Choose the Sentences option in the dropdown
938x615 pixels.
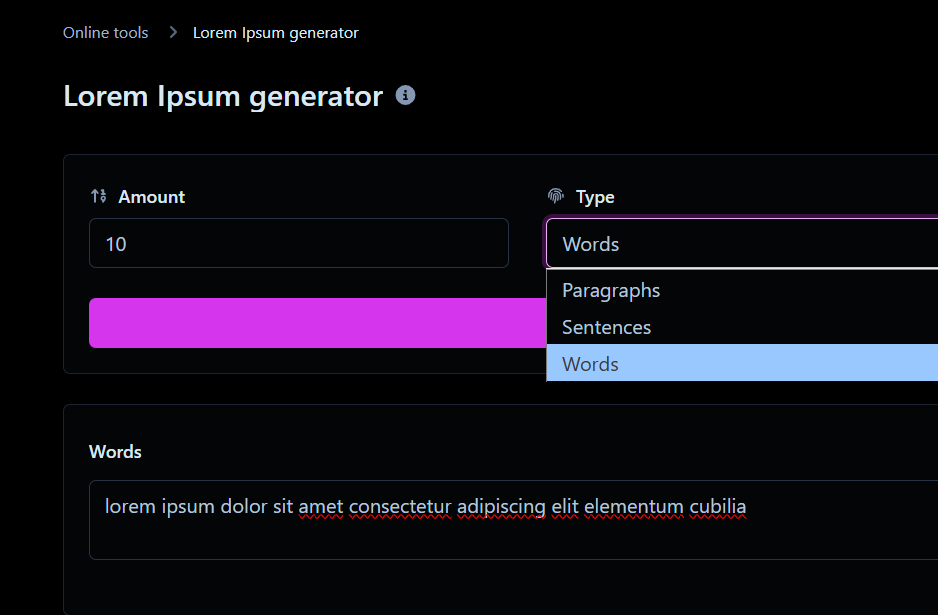click(x=606, y=327)
